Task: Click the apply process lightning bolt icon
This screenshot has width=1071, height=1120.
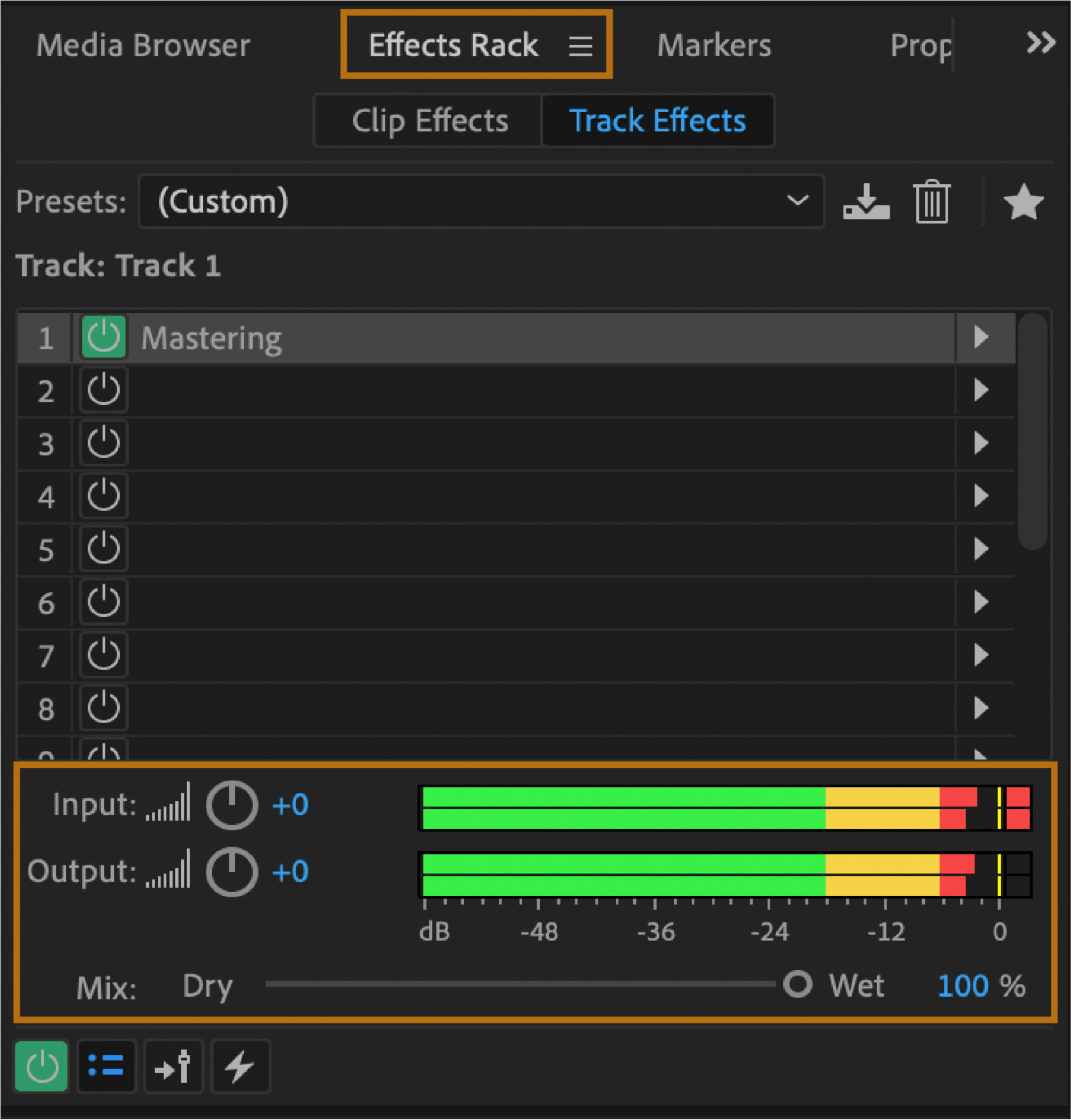Action: tap(240, 1066)
